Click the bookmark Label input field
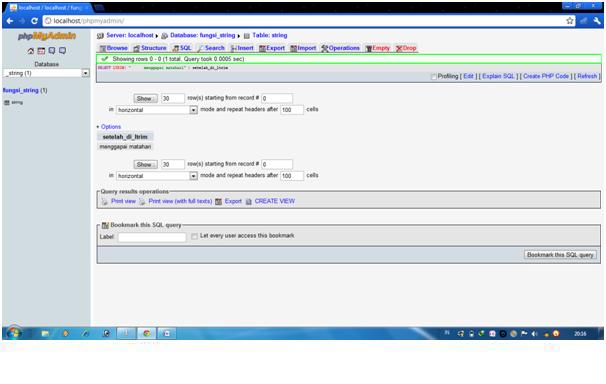Image resolution: width=606 pixels, height=384 pixels. pos(152,237)
